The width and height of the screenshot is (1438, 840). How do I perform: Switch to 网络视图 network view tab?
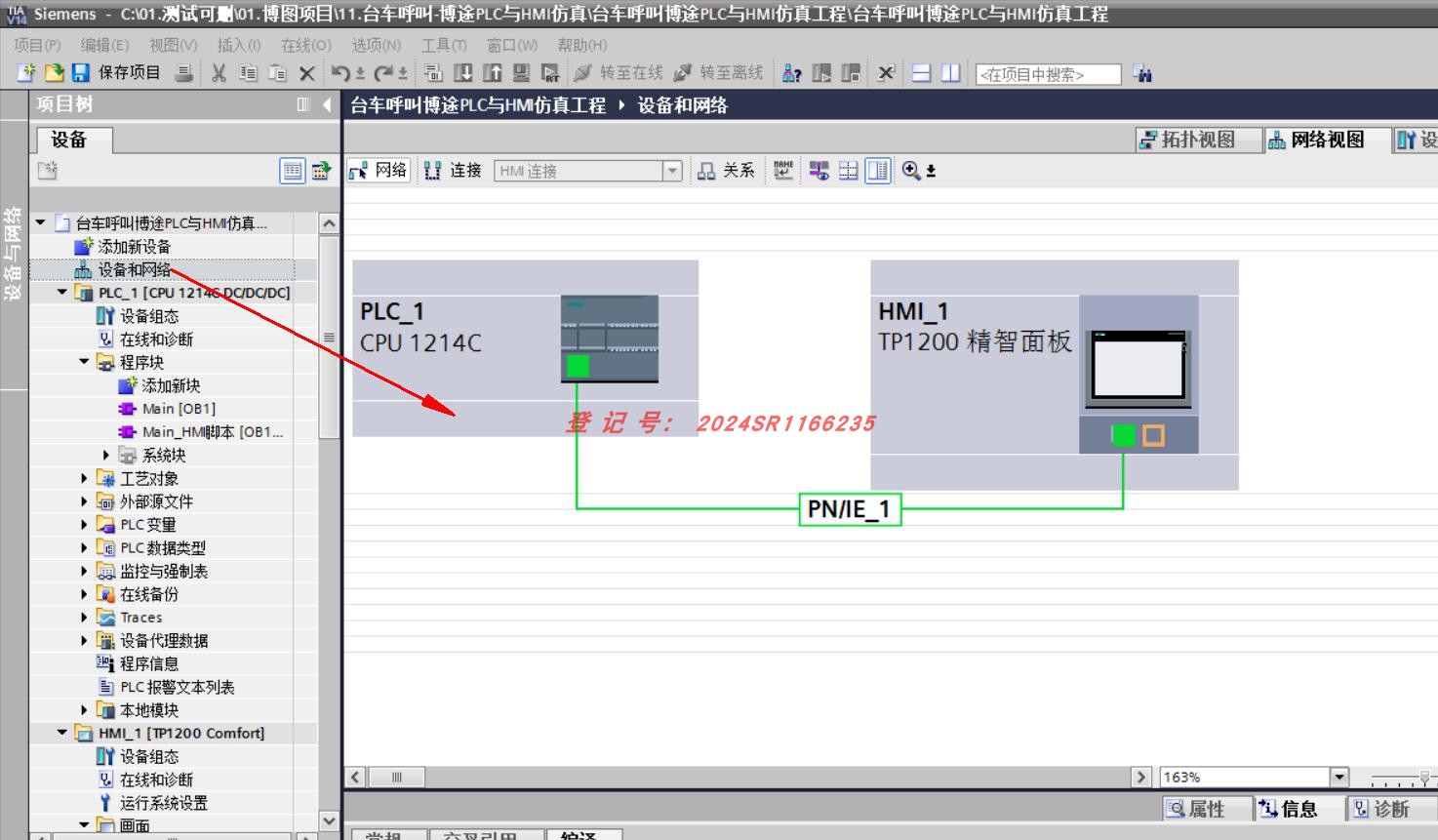coord(1327,140)
